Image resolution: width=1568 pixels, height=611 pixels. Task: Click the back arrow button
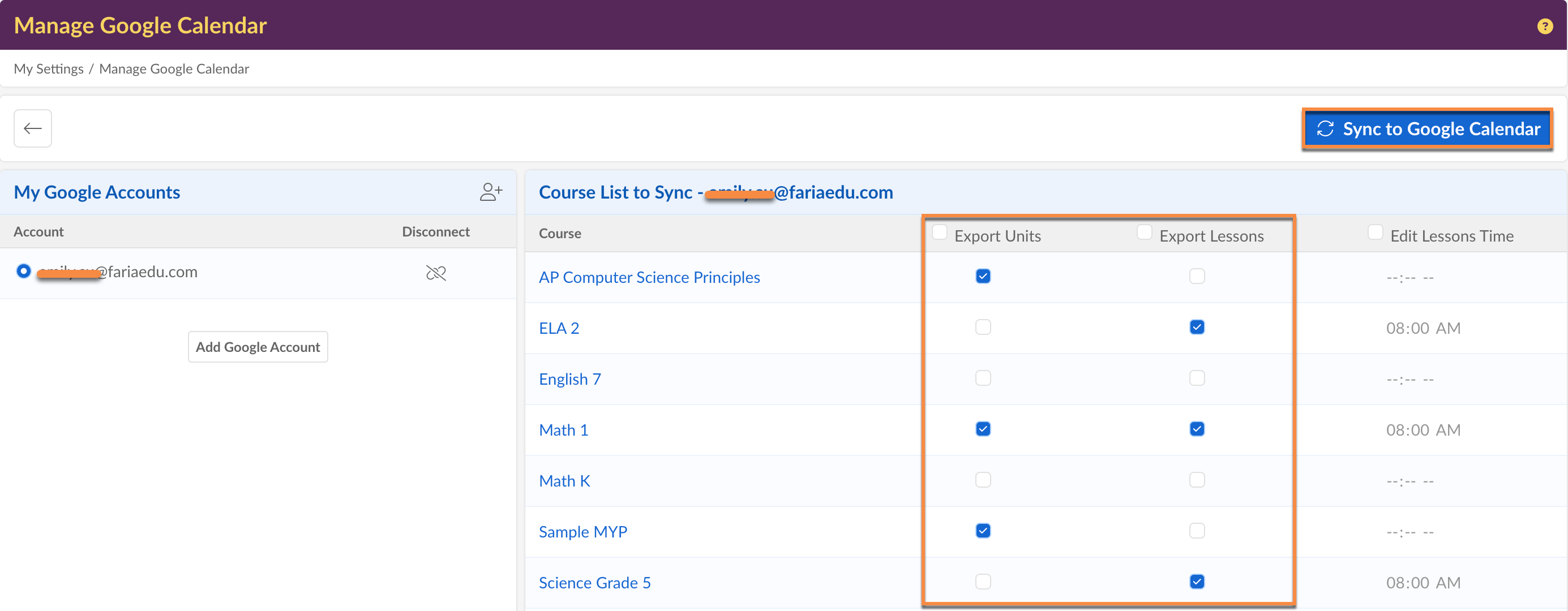33,128
